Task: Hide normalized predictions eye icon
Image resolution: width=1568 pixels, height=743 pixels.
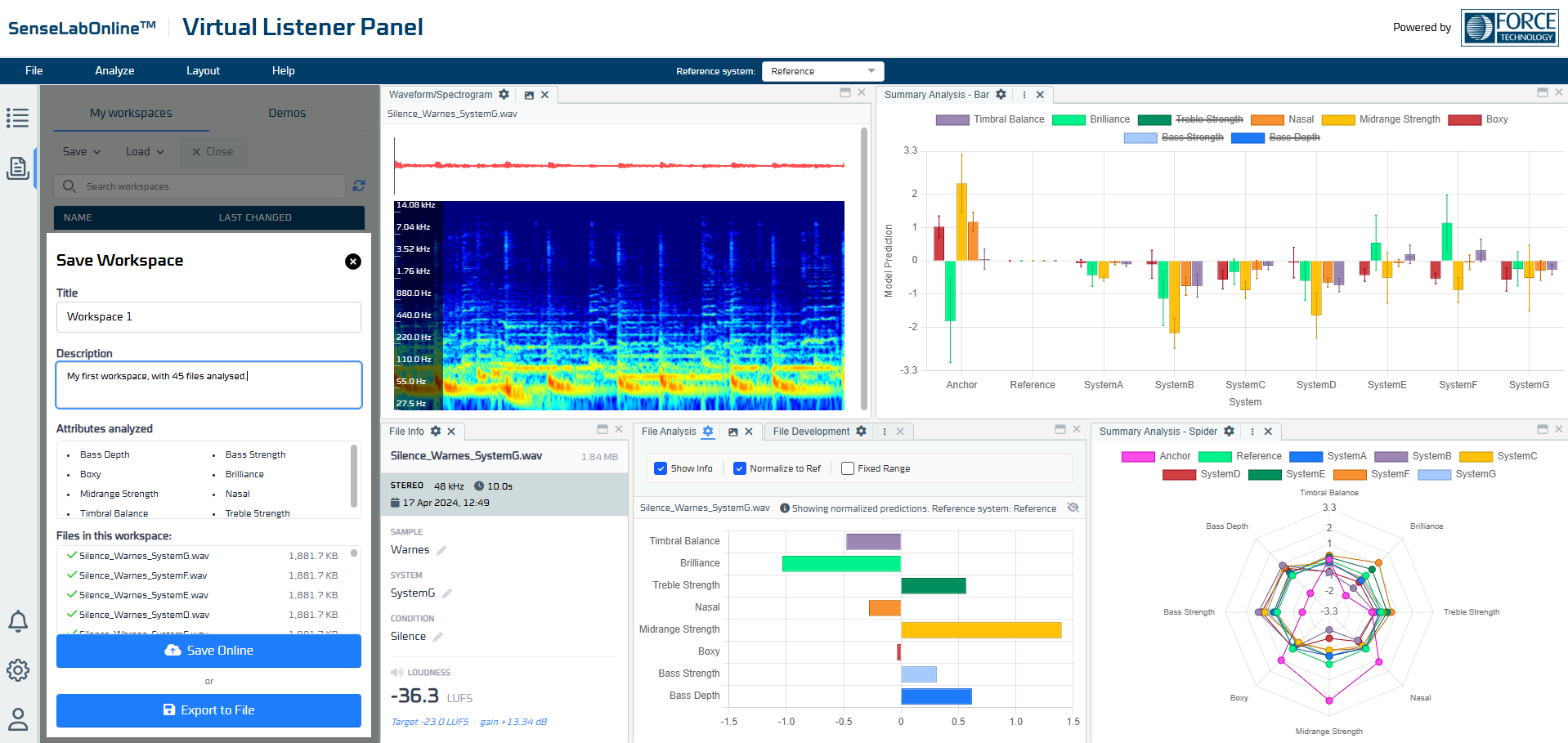Action: (x=1073, y=508)
